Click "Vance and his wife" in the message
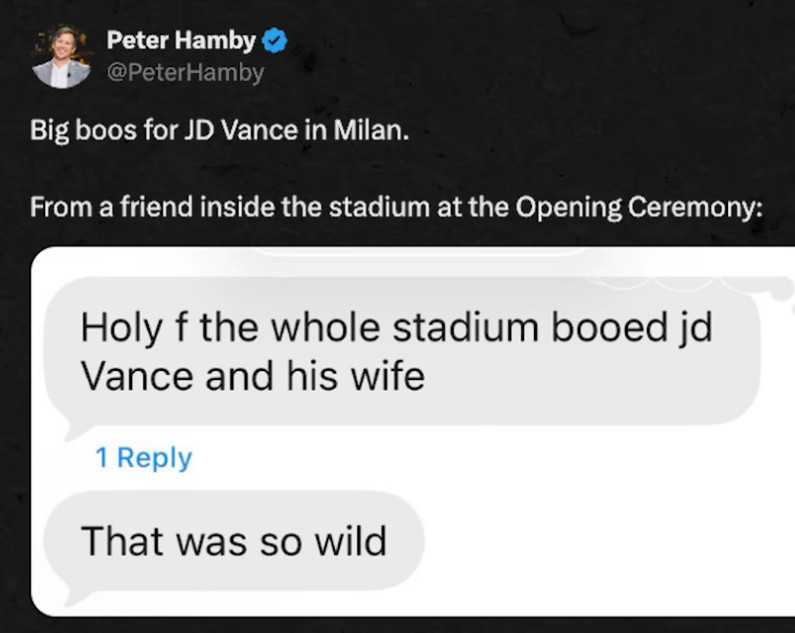 pos(252,375)
